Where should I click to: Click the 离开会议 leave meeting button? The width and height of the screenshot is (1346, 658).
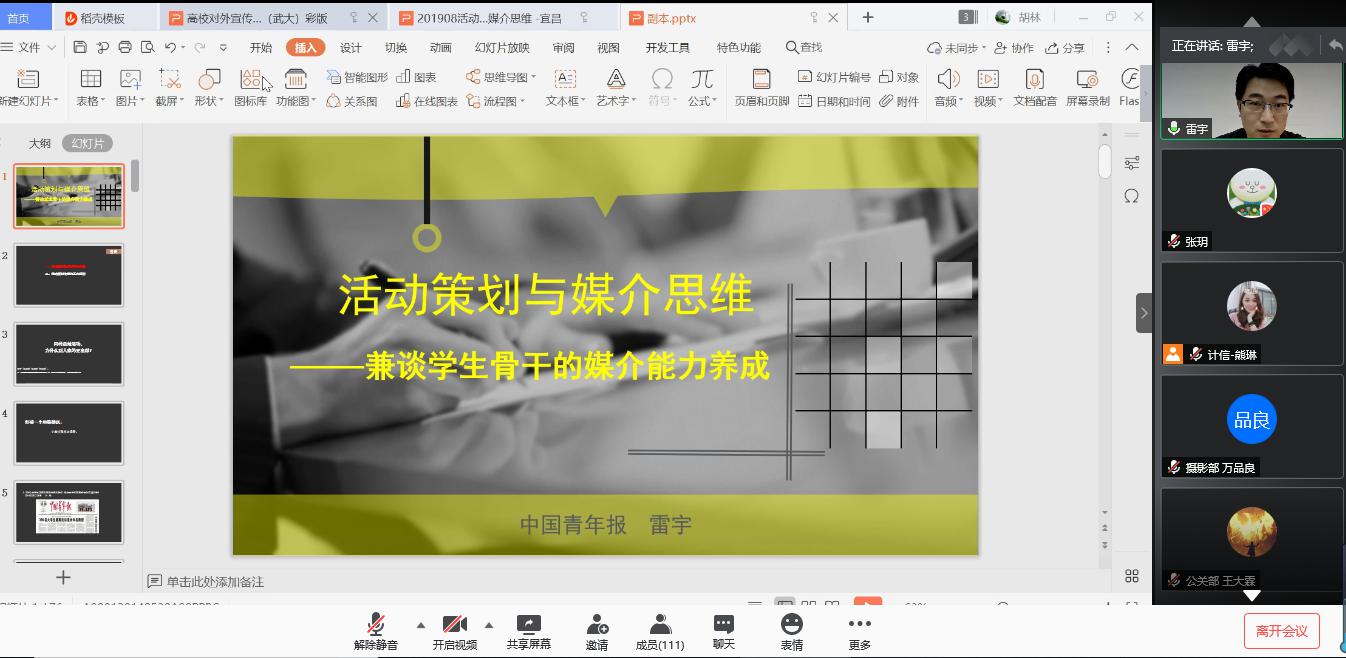point(1281,631)
